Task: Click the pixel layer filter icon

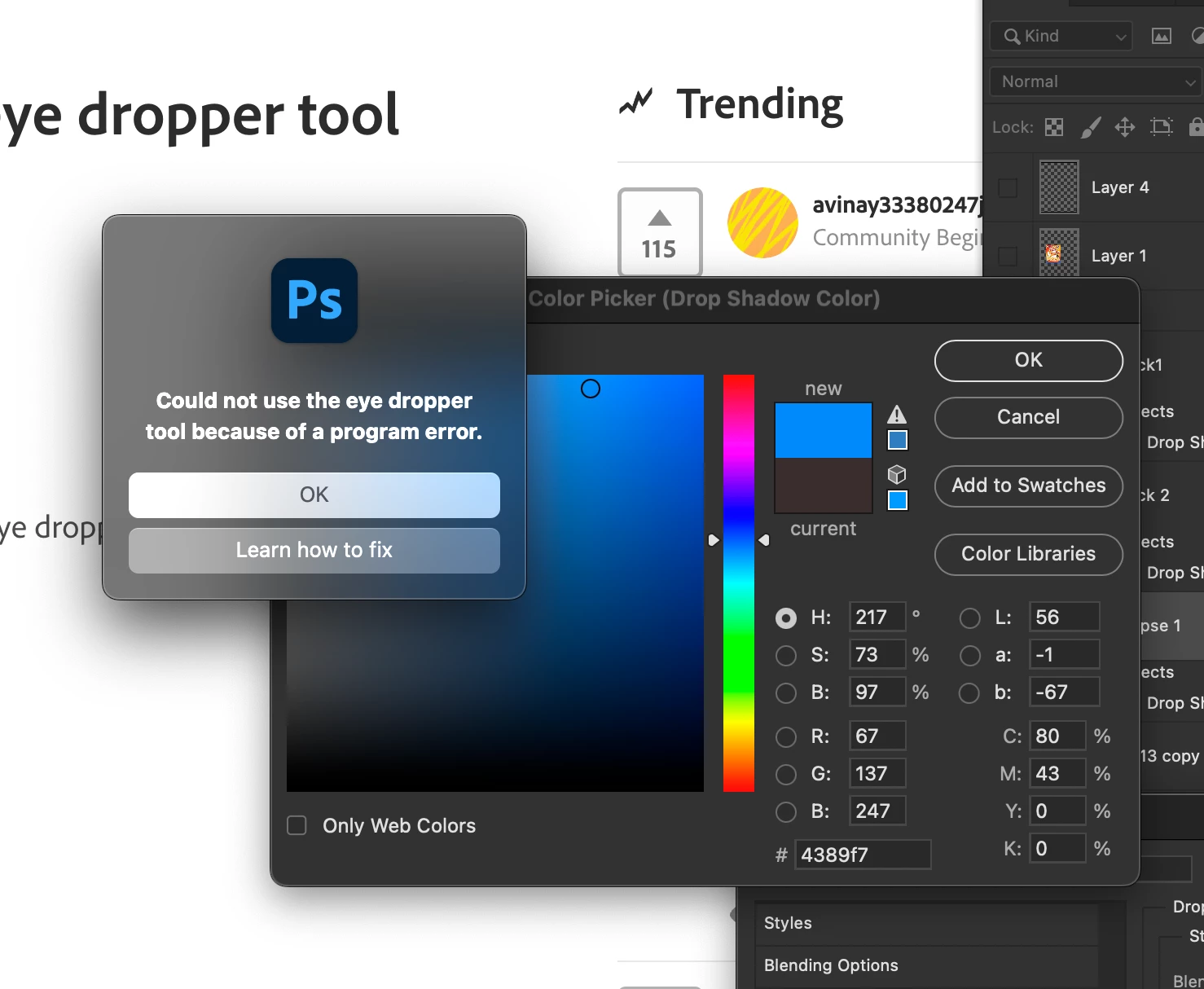Action: [x=1162, y=36]
